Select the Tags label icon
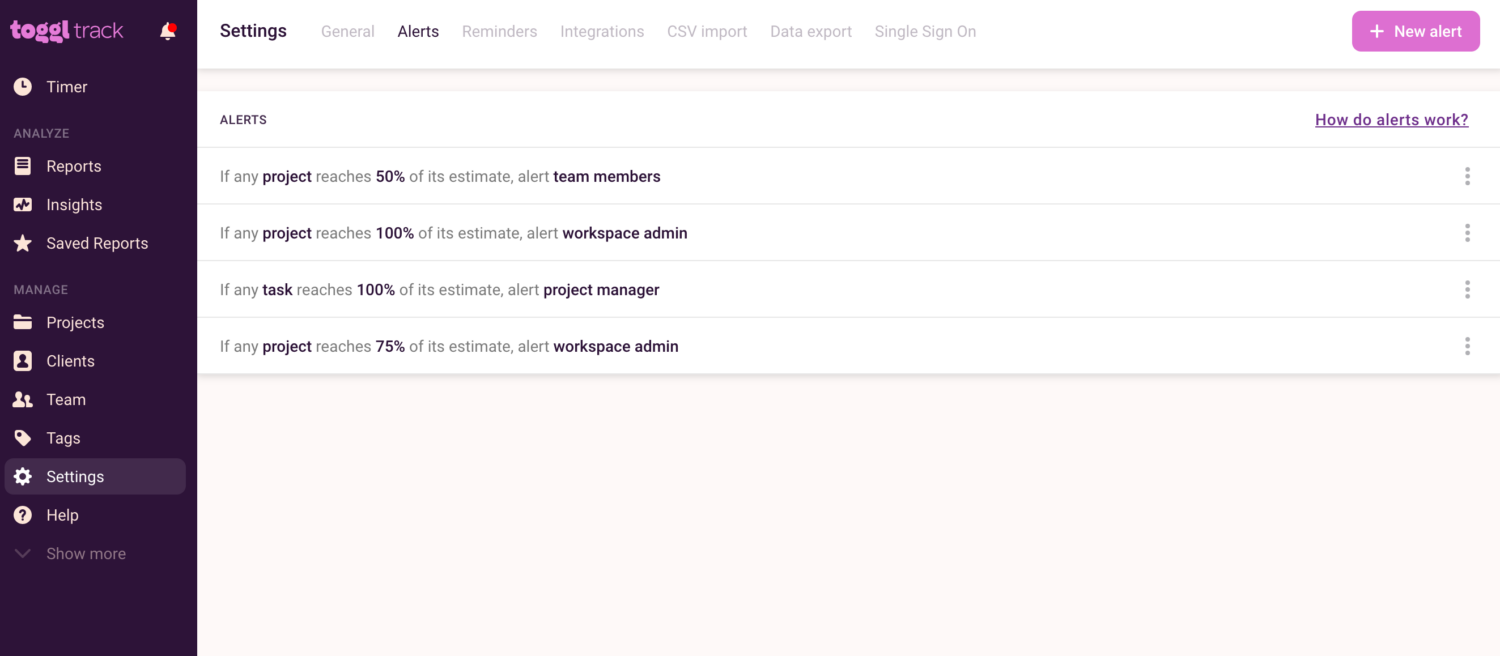 click(x=22, y=437)
